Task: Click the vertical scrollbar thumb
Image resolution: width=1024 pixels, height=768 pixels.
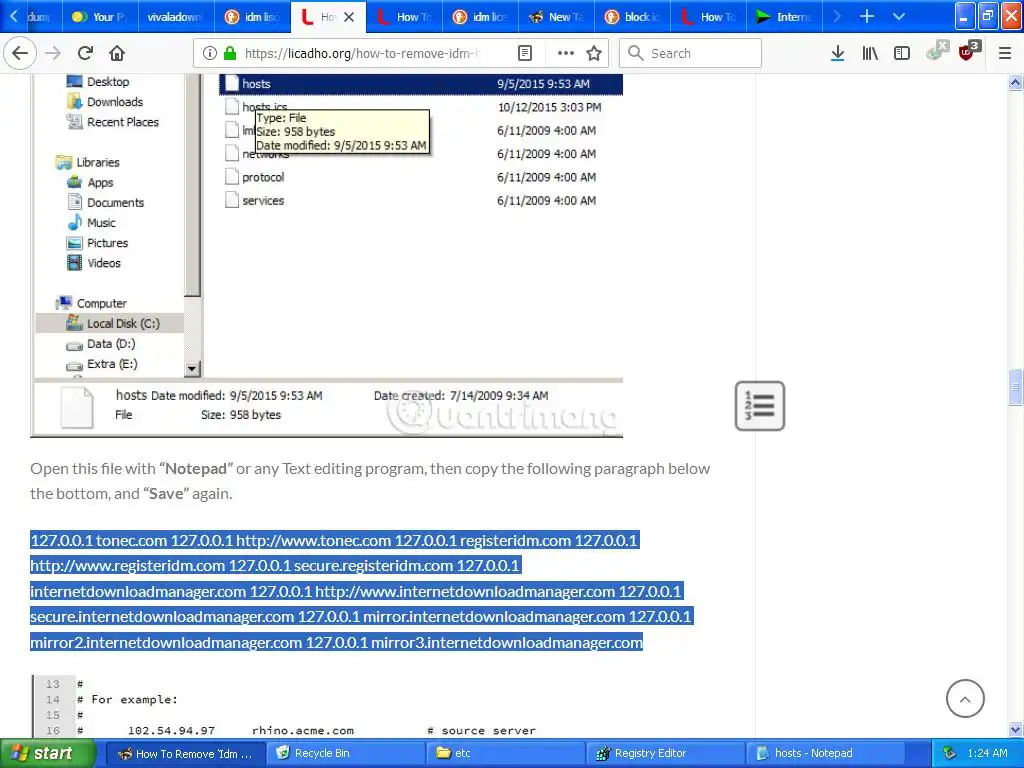Action: (1016, 387)
